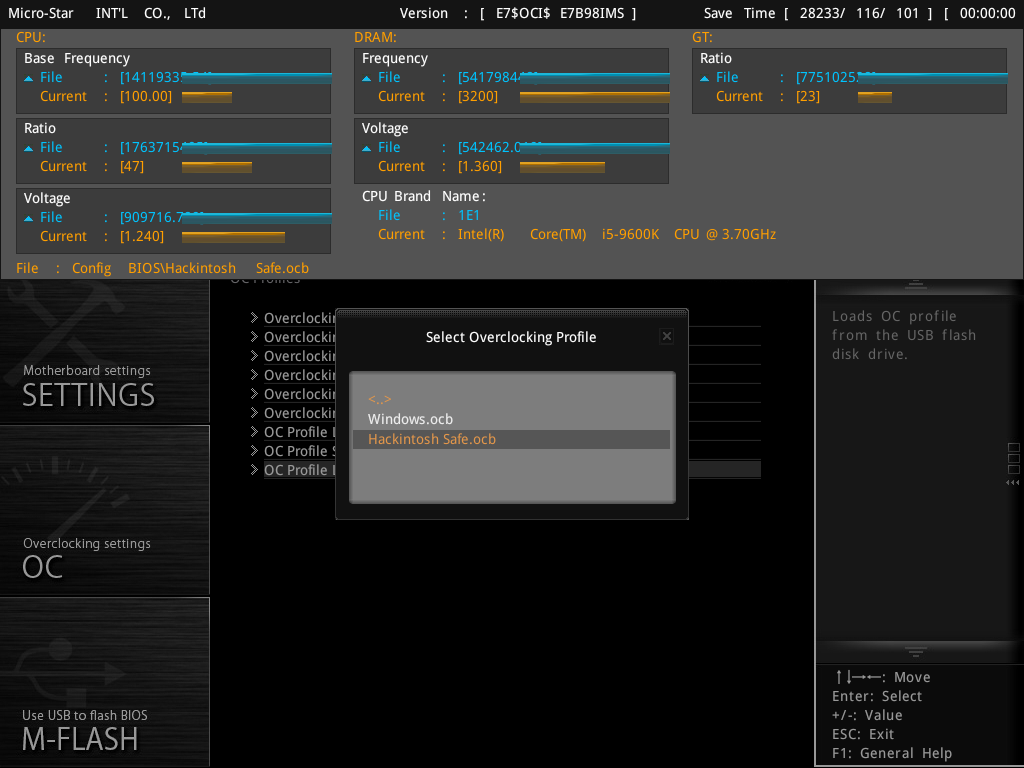Click blue triangle beside DRAM Frequency File
This screenshot has width=1024, height=768.
366,78
